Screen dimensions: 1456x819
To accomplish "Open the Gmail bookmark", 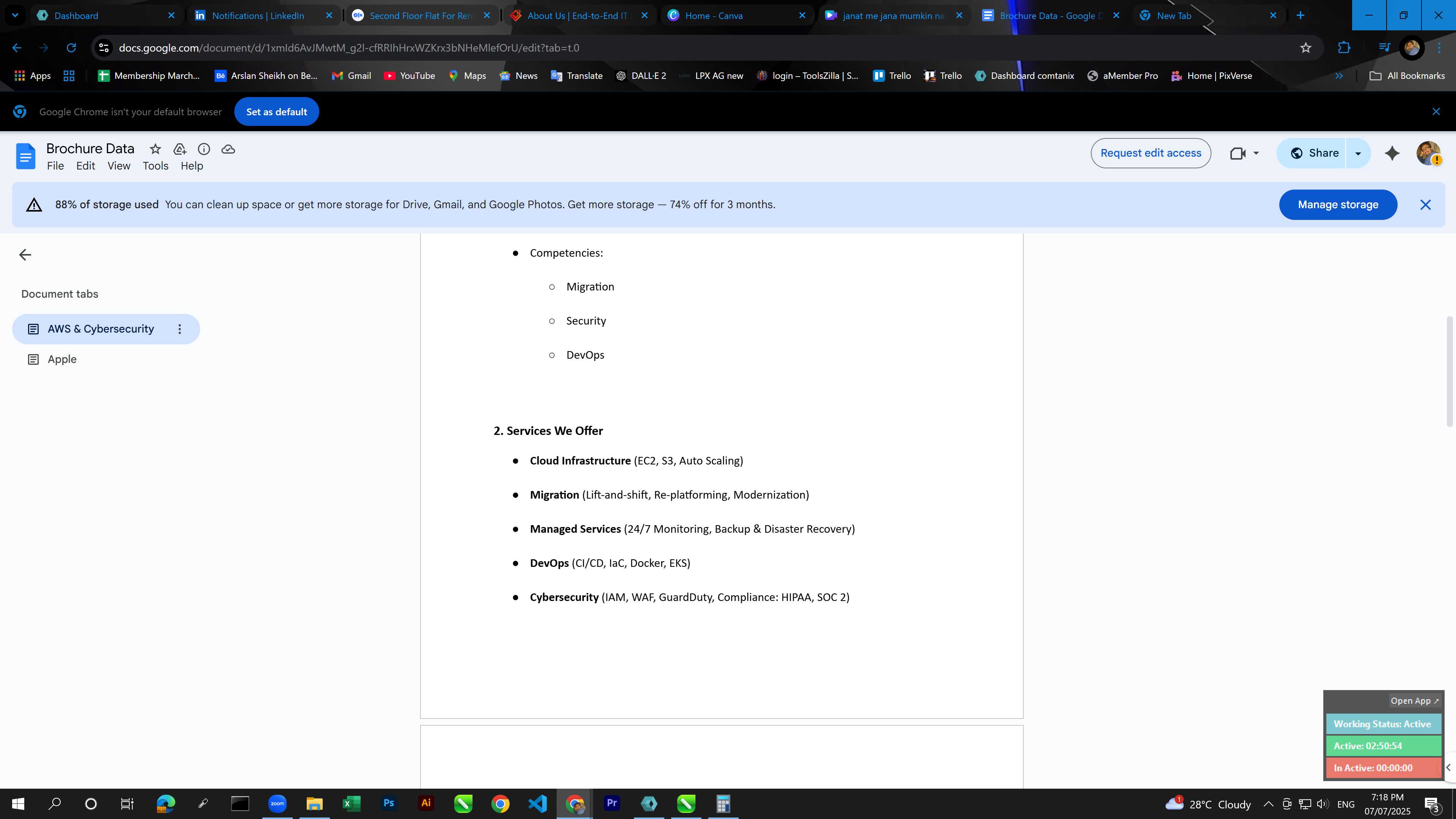I will tap(351, 76).
